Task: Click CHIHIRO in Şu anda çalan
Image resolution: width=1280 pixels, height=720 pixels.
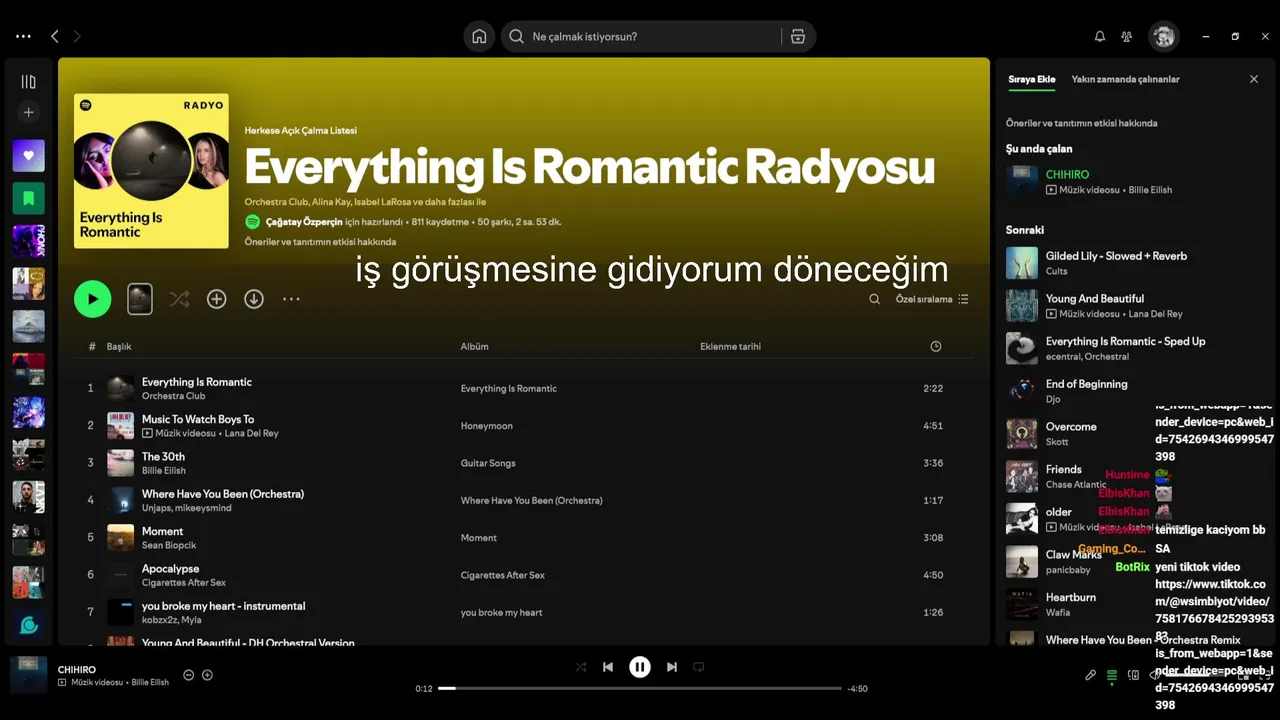Action: 1067,174
